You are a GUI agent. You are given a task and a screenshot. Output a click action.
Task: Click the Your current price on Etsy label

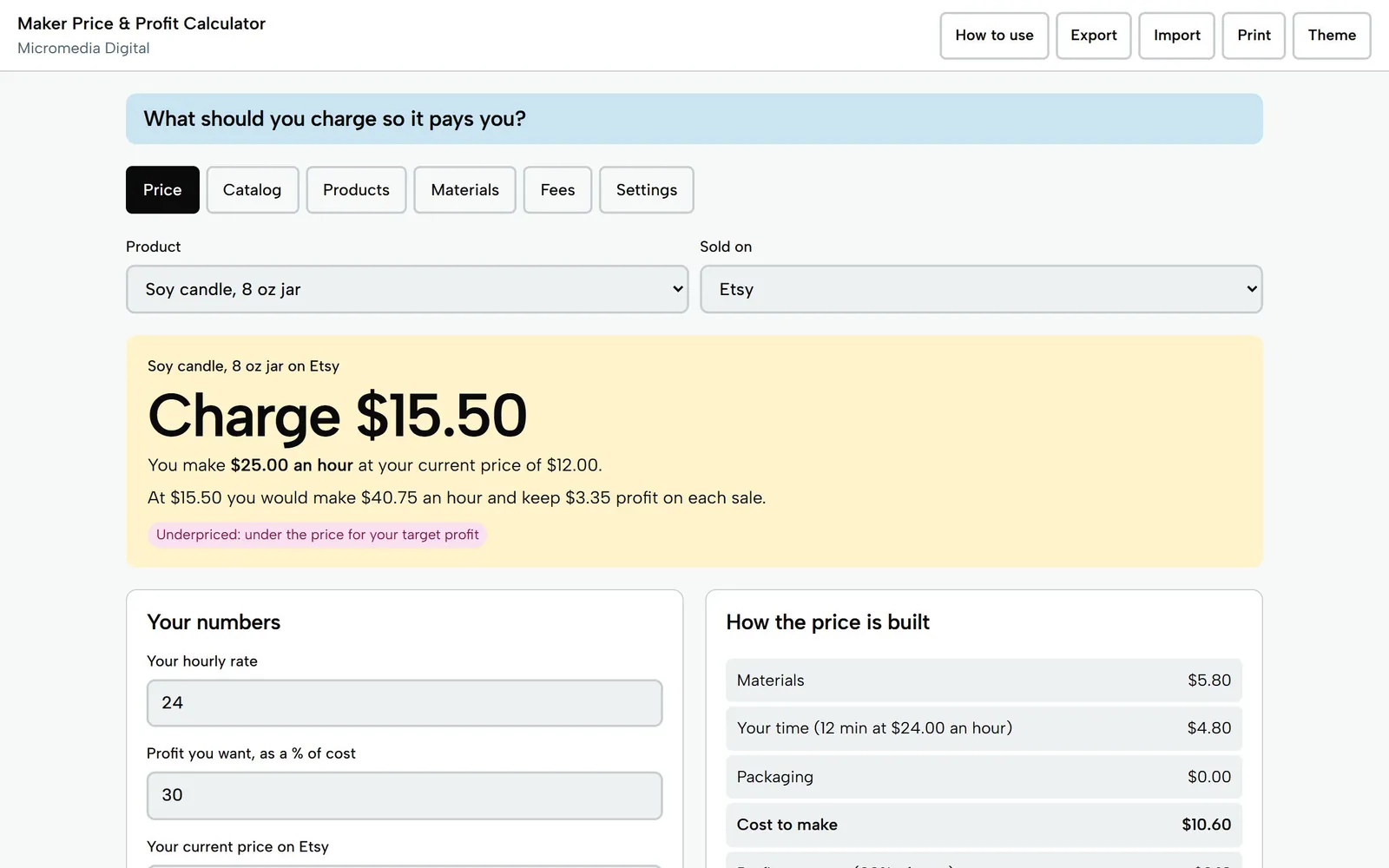click(238, 846)
